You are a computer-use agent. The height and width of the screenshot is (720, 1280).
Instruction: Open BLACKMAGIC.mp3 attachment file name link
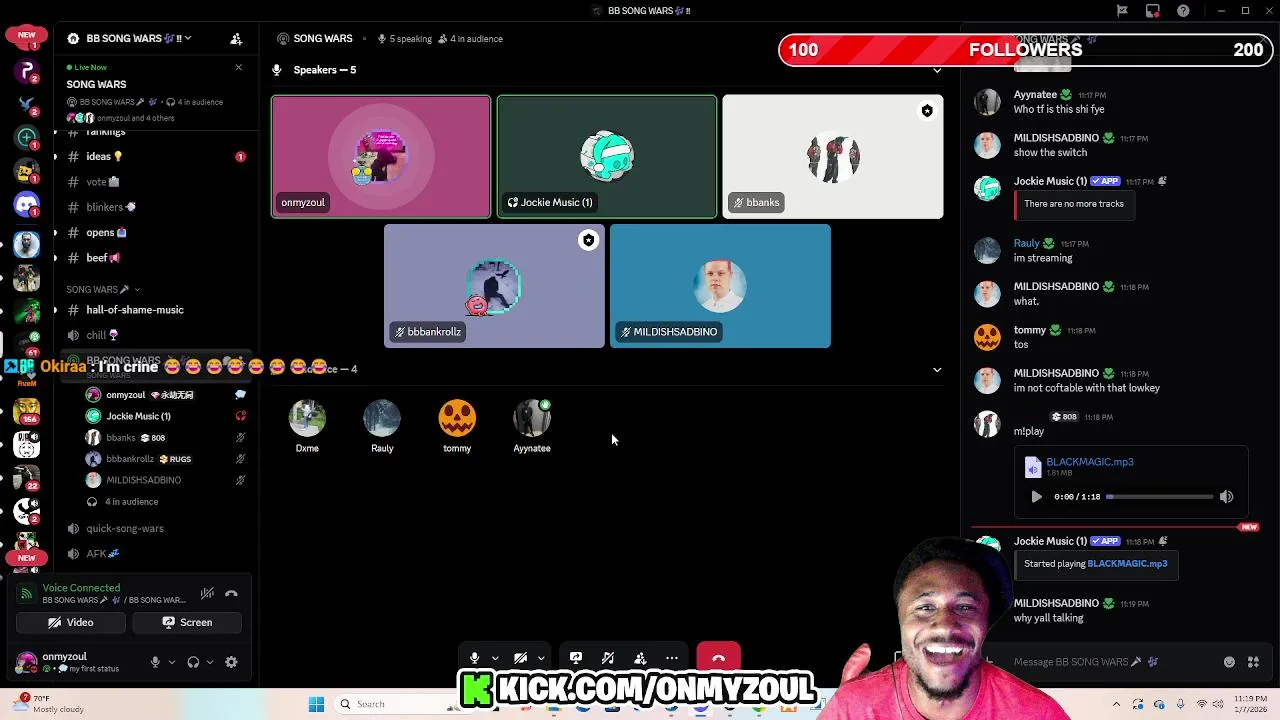point(1089,462)
